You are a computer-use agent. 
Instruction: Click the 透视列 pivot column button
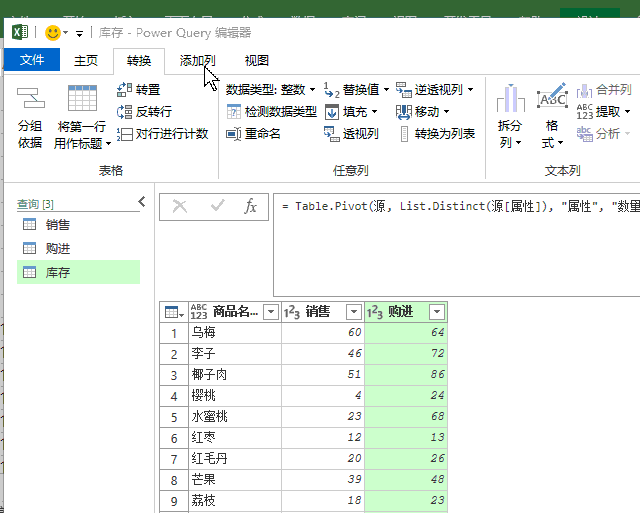[x=351, y=133]
